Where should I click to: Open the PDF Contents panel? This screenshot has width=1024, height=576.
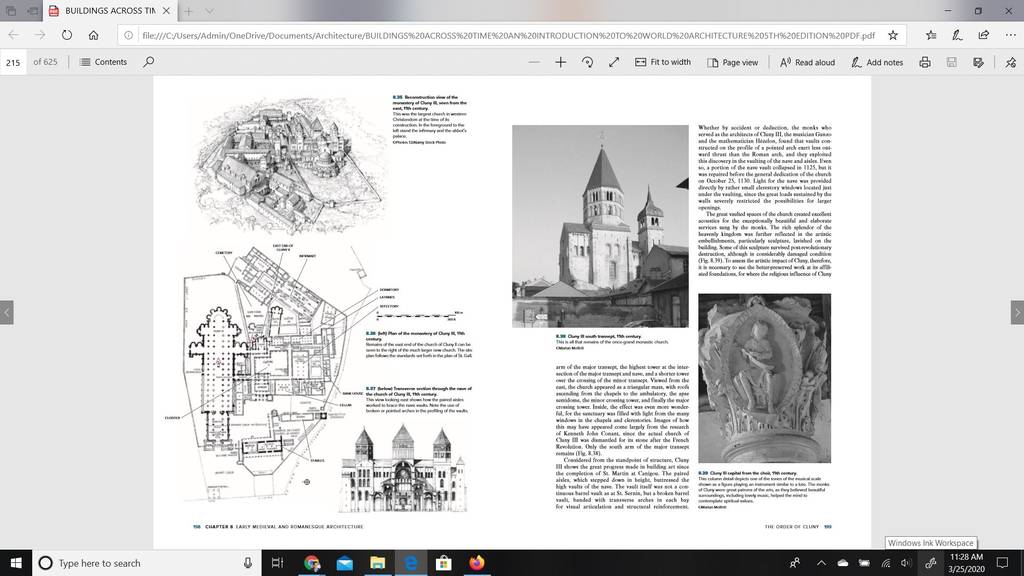(x=103, y=62)
